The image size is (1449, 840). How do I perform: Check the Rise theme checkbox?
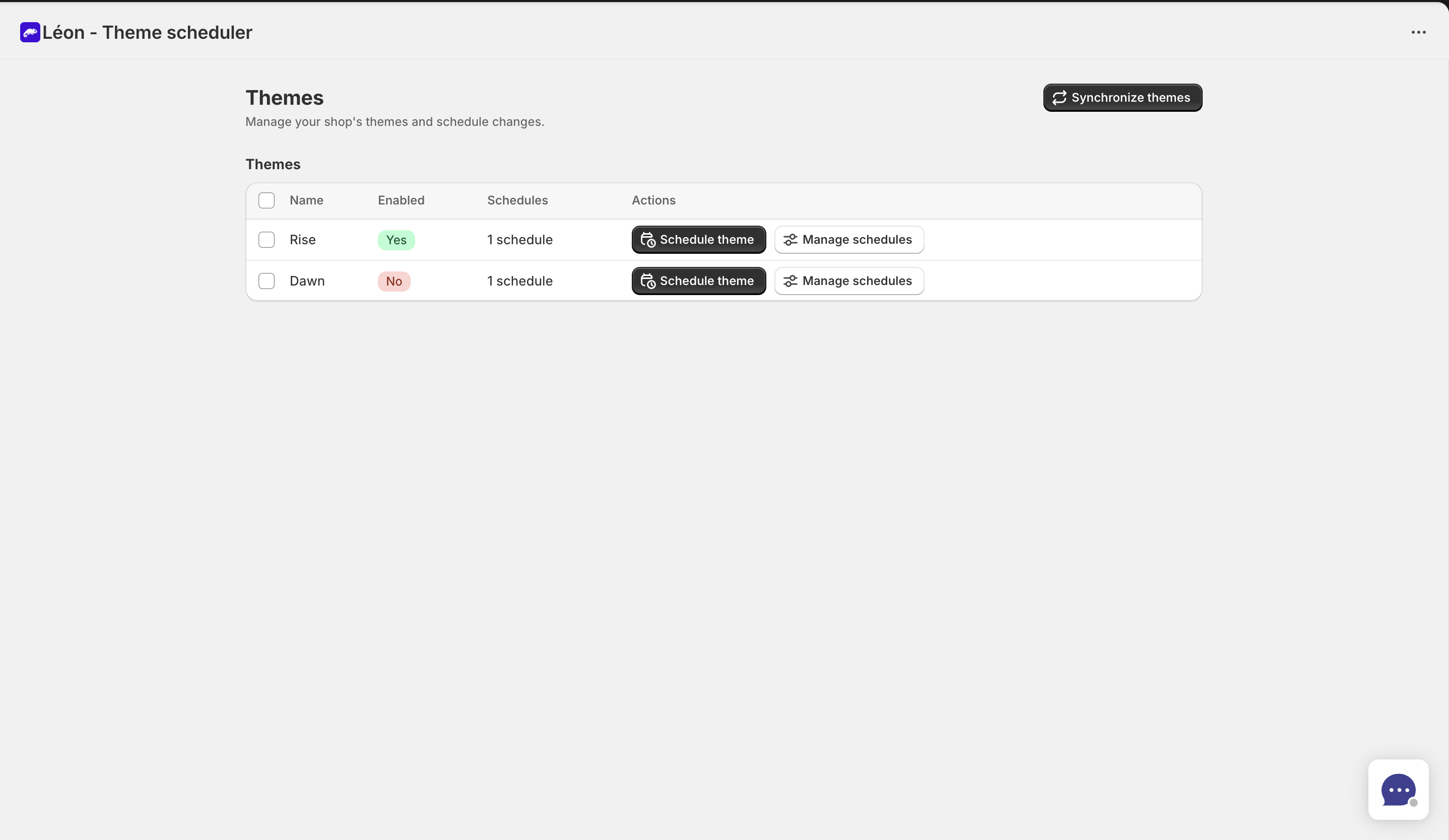(x=266, y=240)
